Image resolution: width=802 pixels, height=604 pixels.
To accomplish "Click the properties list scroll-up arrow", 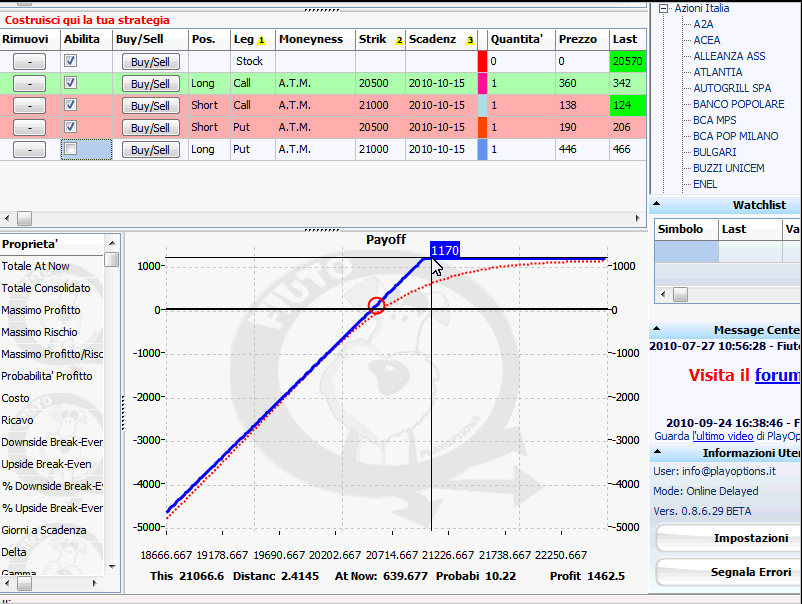I will (x=112, y=243).
